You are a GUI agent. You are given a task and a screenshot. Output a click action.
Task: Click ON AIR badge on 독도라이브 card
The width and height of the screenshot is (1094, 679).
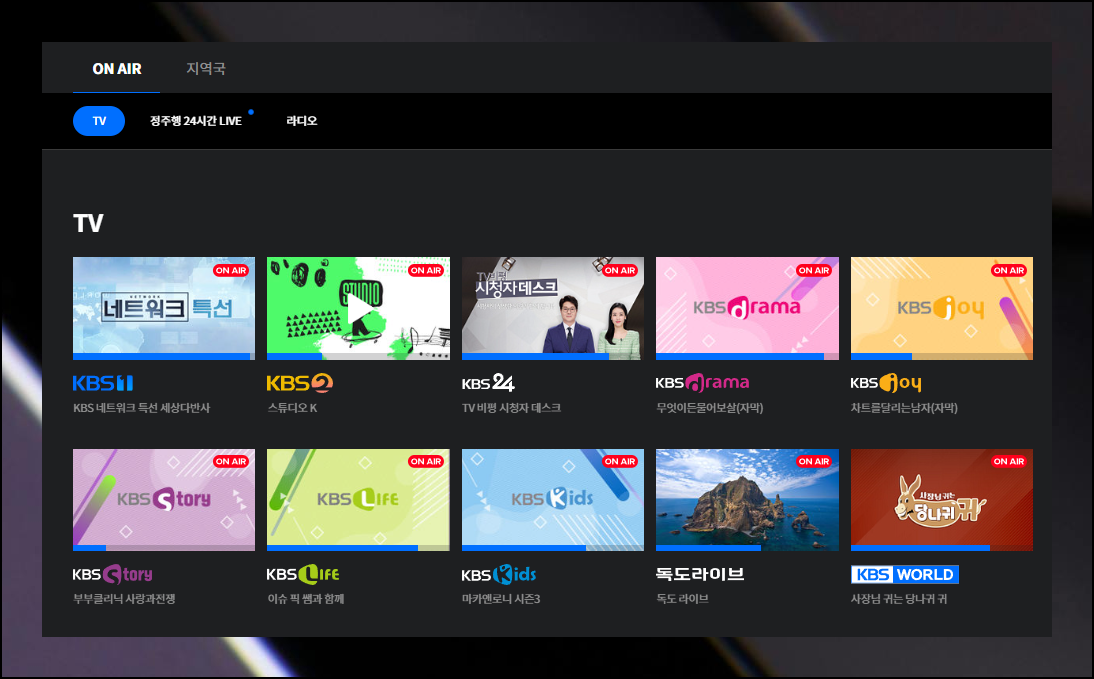(x=814, y=461)
